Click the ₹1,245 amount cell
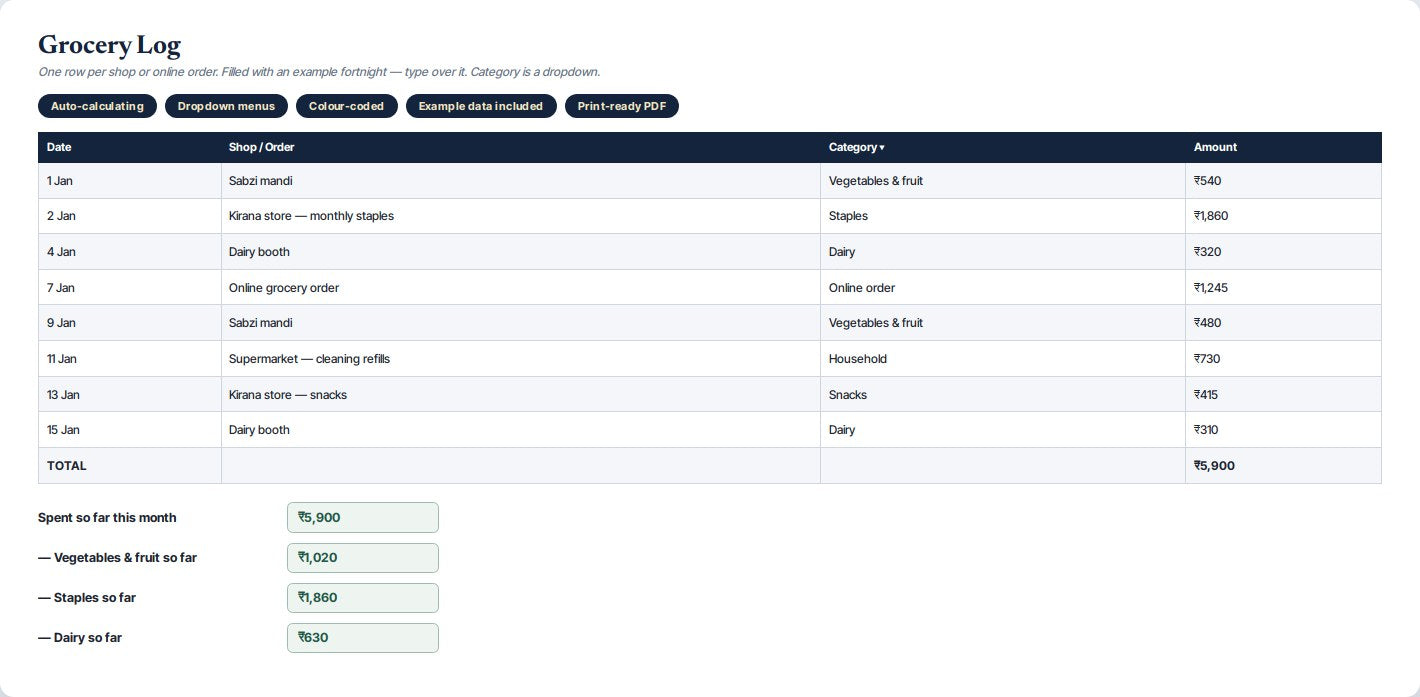Screen dimensions: 1420x697 tap(1283, 288)
